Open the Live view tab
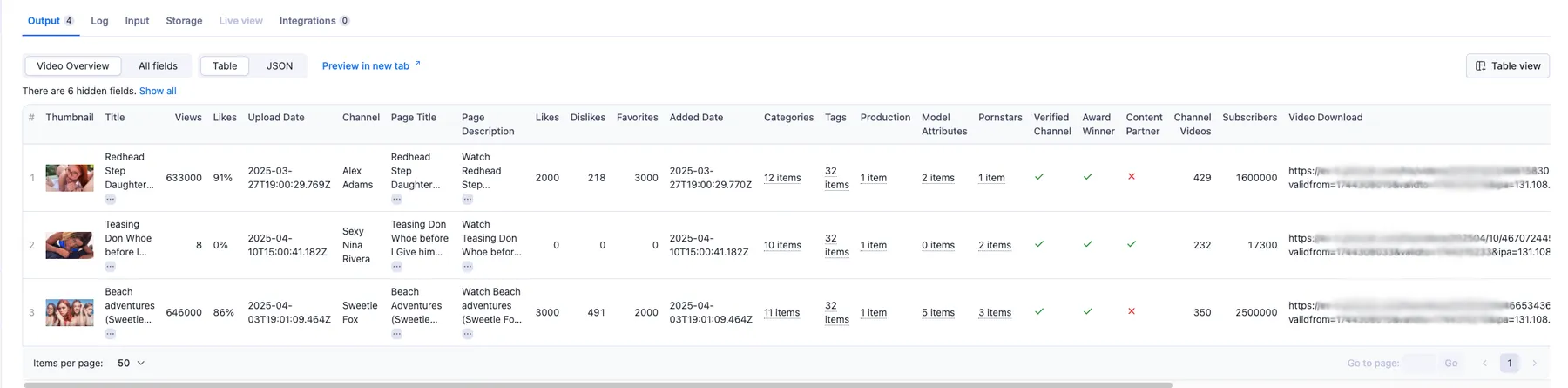This screenshot has width=1568, height=388. (x=240, y=21)
